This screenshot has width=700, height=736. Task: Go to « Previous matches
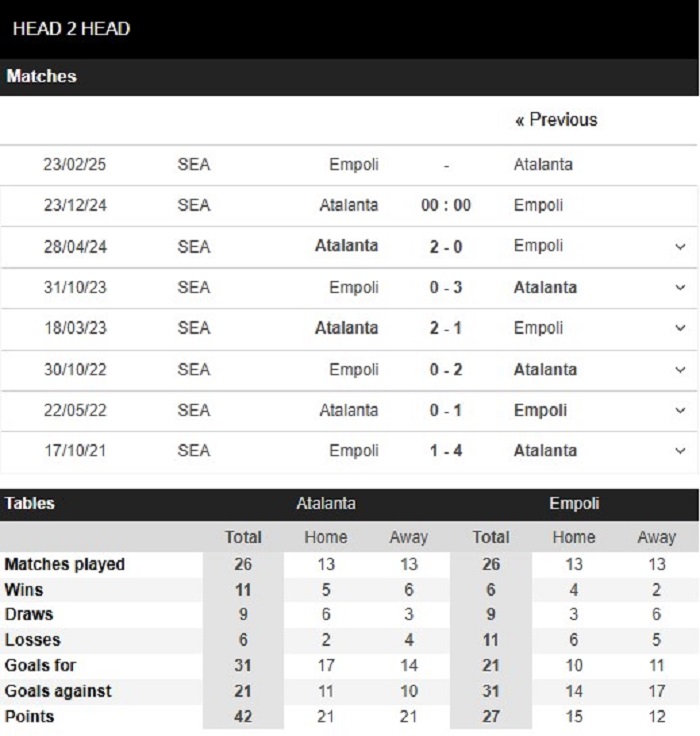(x=556, y=120)
